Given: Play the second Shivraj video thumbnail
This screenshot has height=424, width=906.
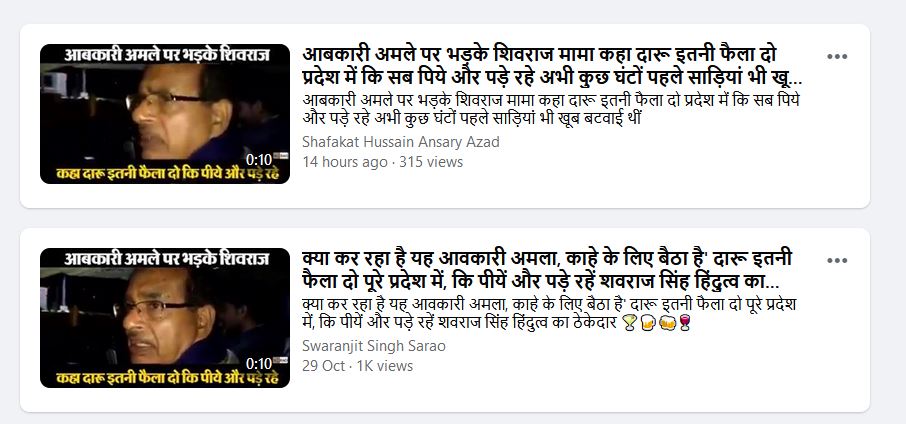Looking at the screenshot, I should (x=165, y=318).
